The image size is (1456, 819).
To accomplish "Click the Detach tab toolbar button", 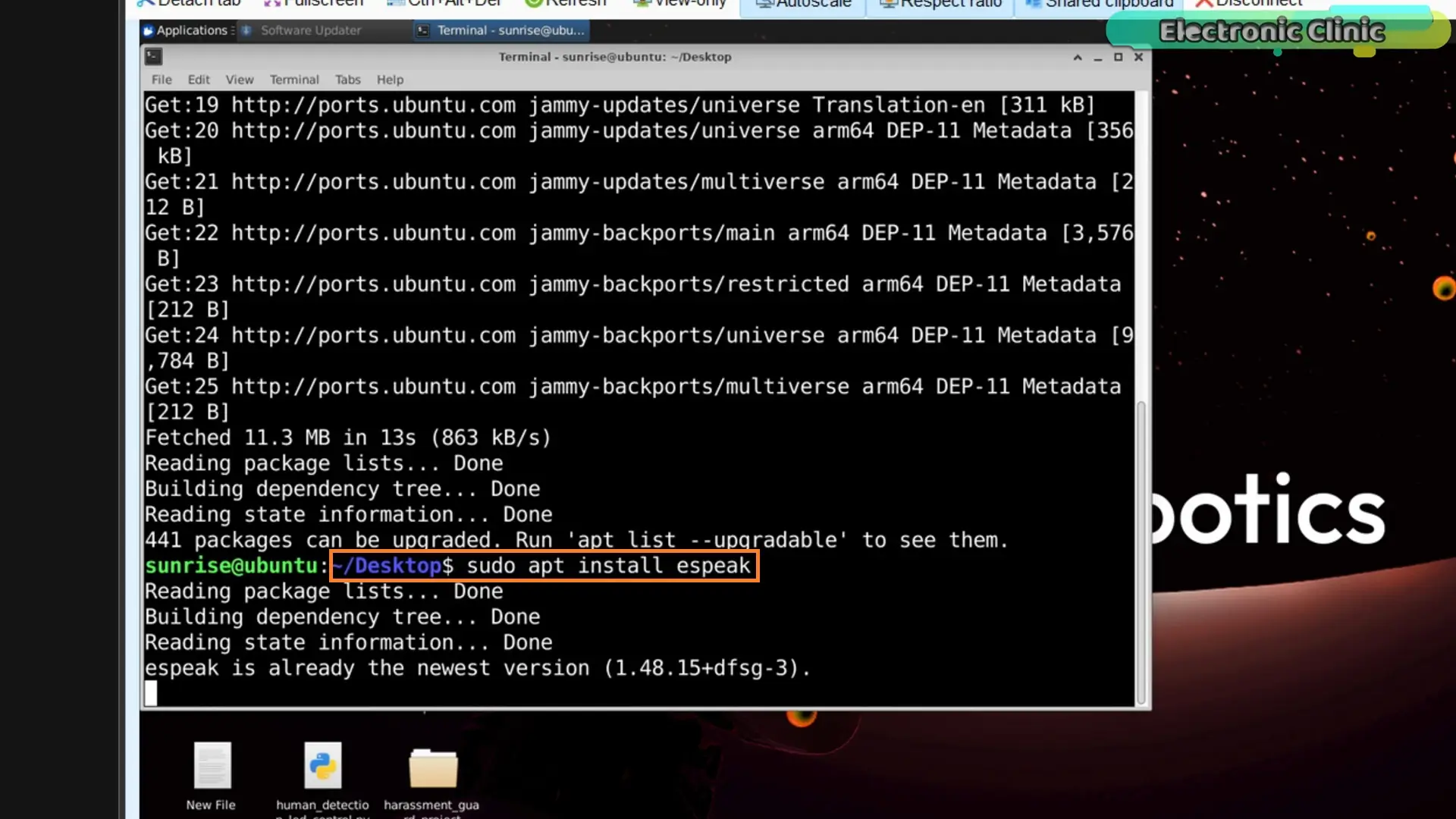I will pyautogui.click(x=189, y=4).
